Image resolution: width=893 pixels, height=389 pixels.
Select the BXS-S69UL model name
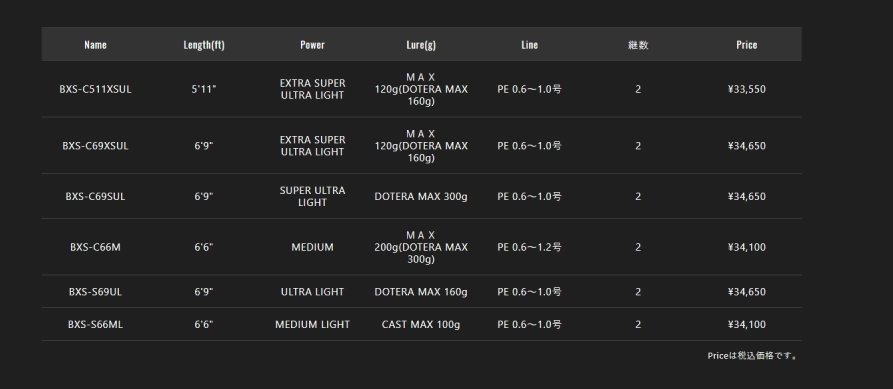[95, 292]
